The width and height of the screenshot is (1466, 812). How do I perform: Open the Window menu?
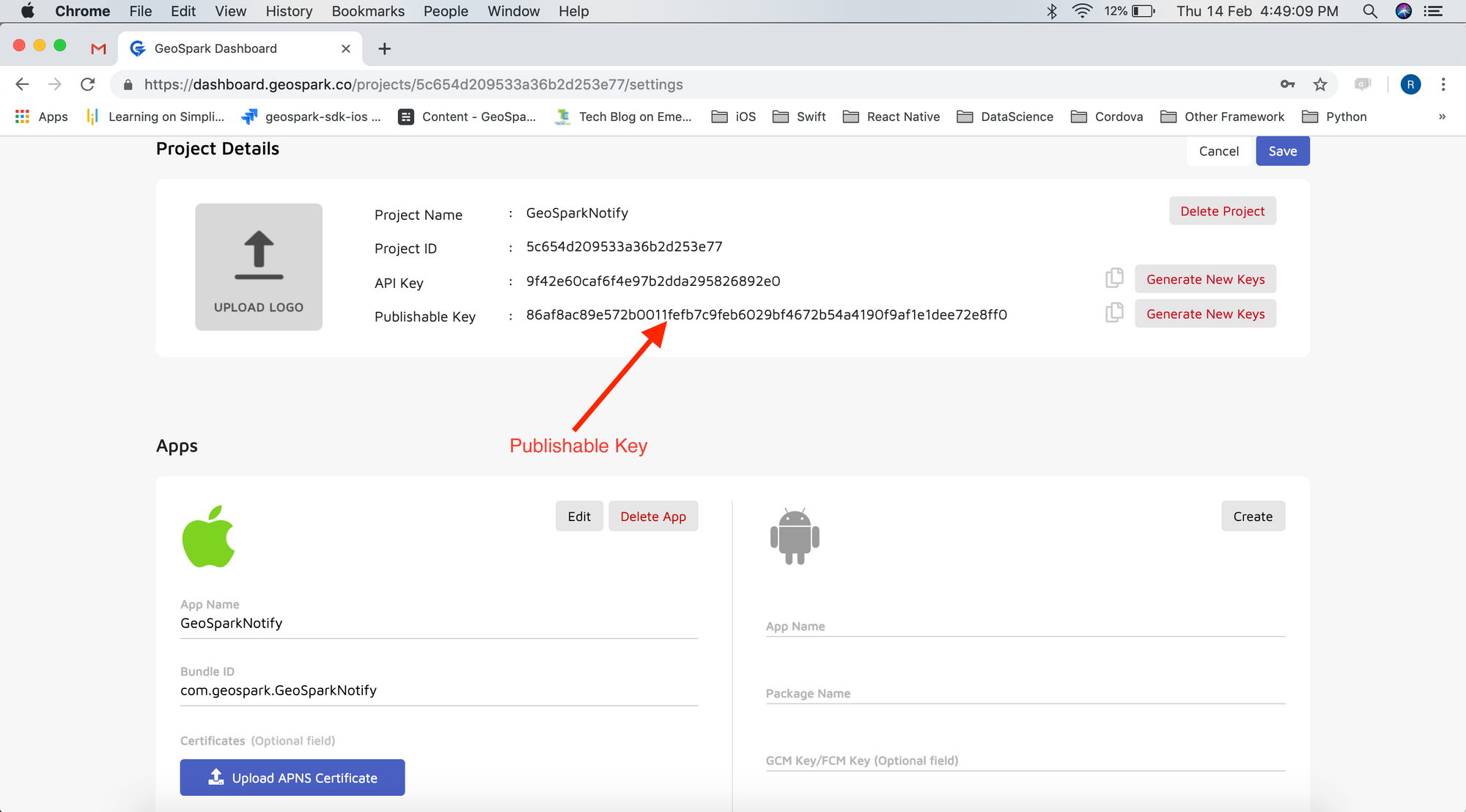513,11
